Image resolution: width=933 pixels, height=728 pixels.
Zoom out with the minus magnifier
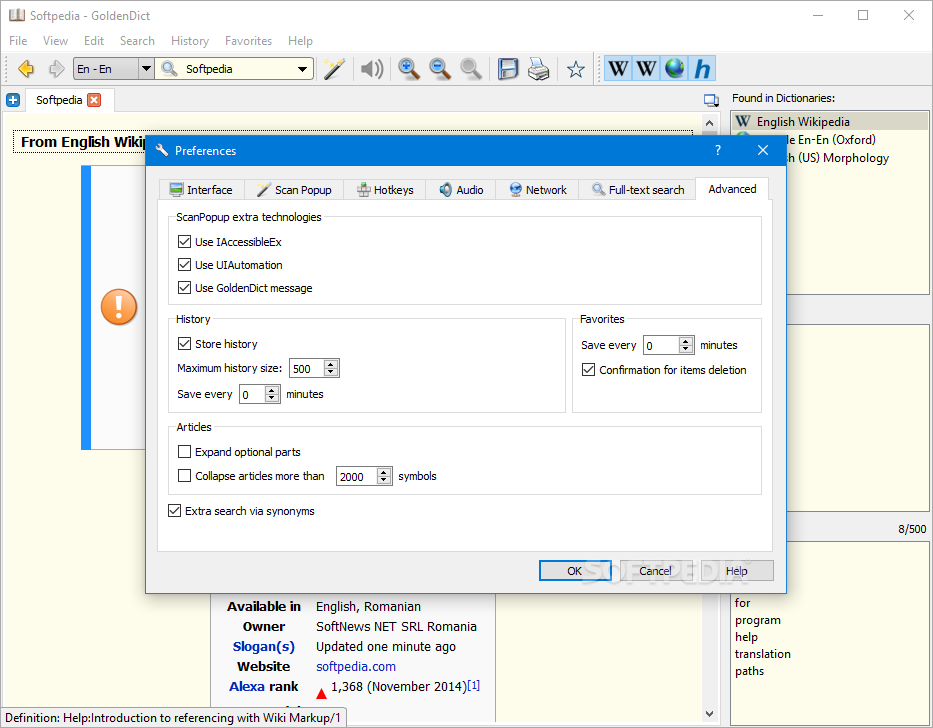click(x=440, y=69)
